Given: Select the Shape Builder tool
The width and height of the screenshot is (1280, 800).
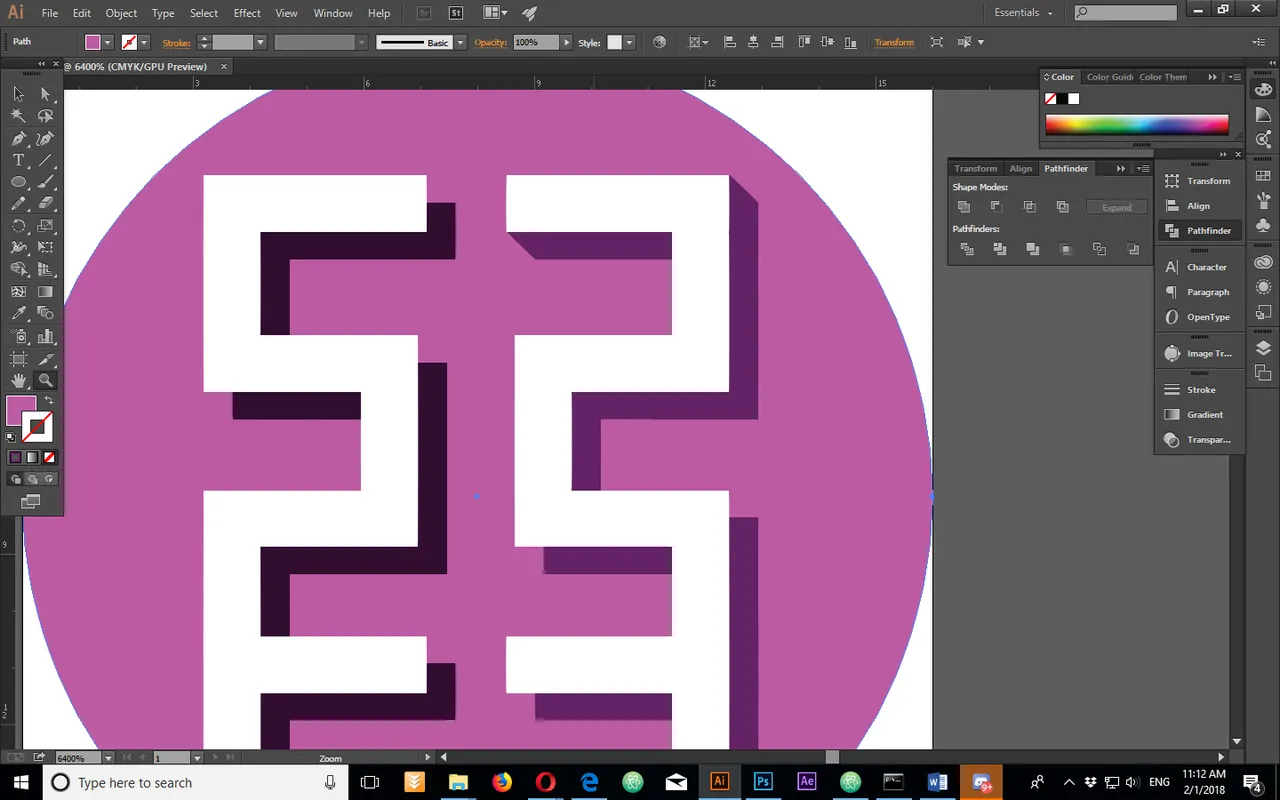Looking at the screenshot, I should (x=18, y=270).
